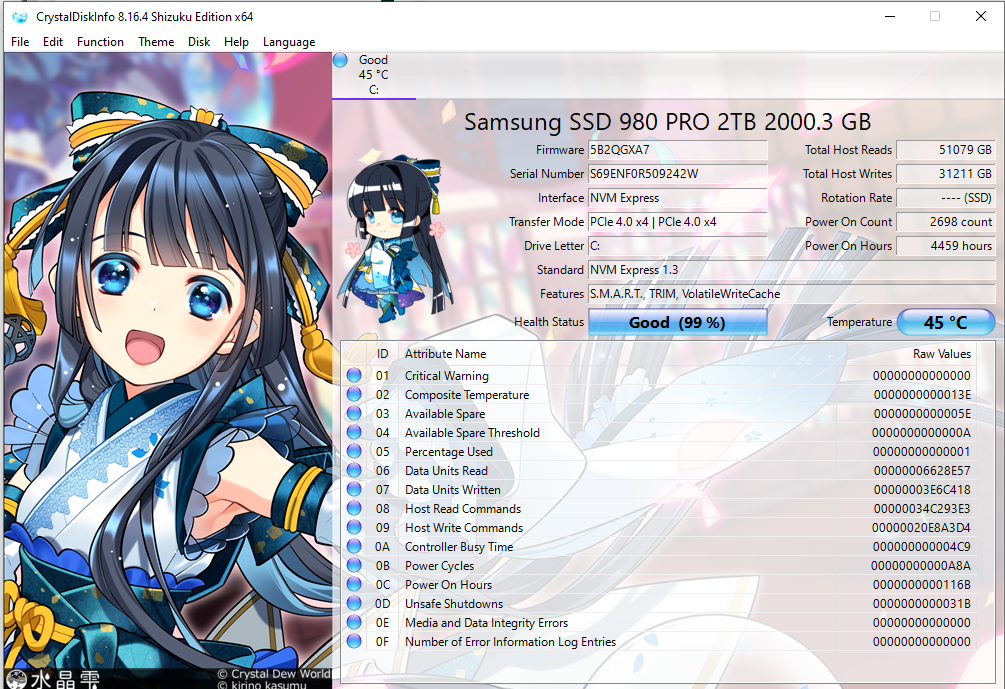Open the Theme menu

click(156, 42)
